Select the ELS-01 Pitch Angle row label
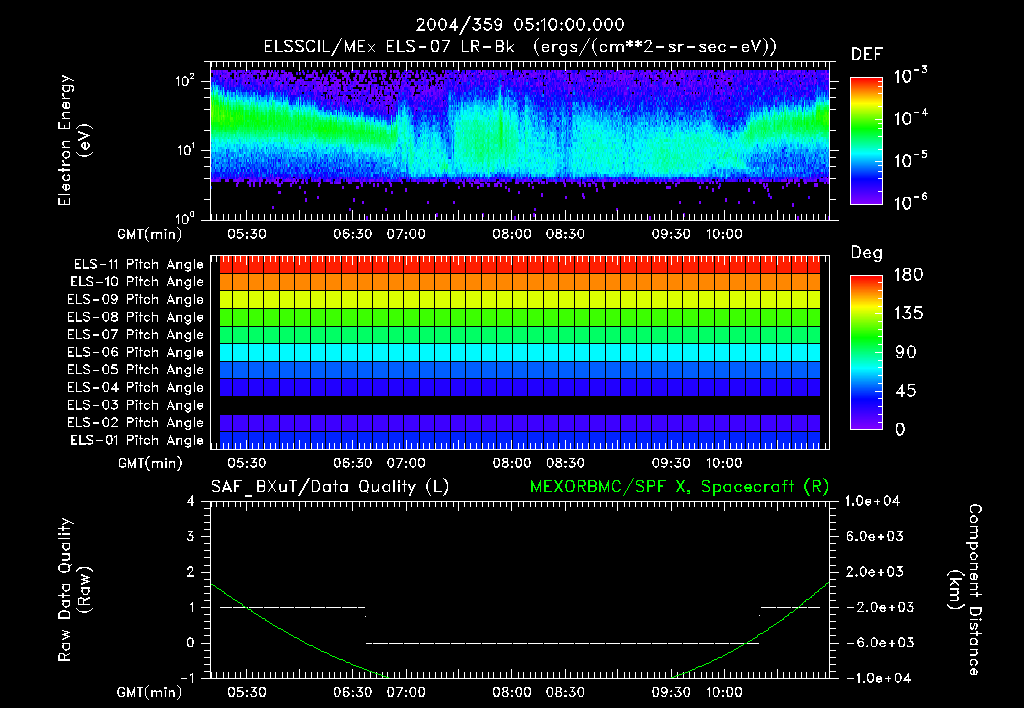Screen dimensions: 1024x708 pyautogui.click(x=135, y=440)
